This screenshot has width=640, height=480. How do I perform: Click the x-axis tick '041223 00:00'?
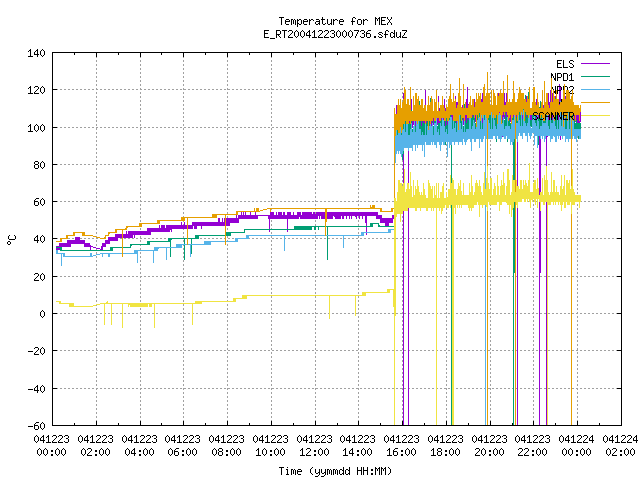[x=51, y=446]
